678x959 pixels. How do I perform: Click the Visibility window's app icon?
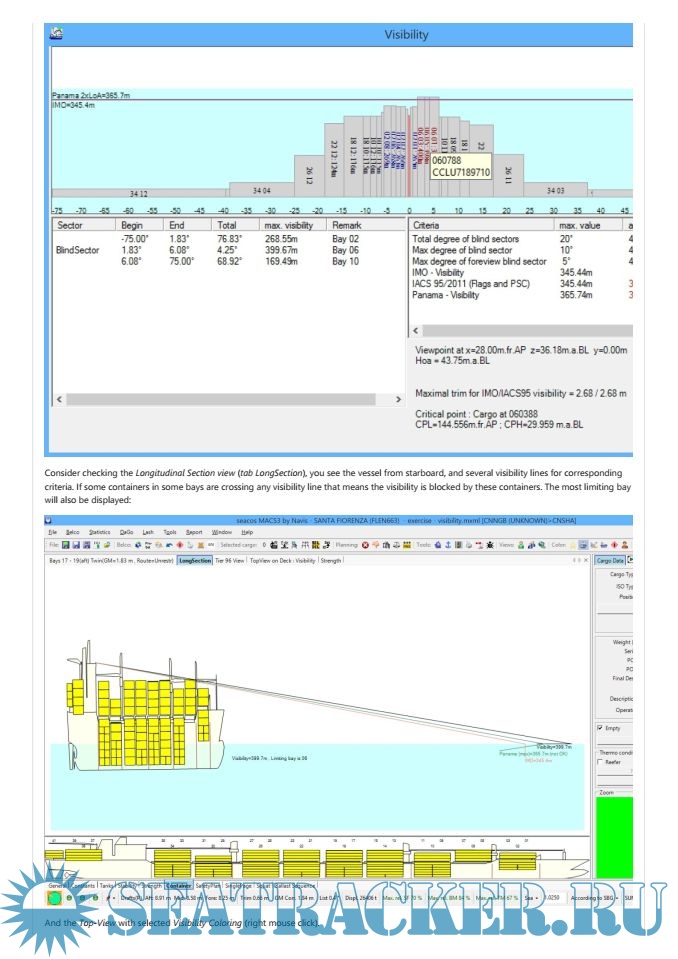(x=57, y=34)
